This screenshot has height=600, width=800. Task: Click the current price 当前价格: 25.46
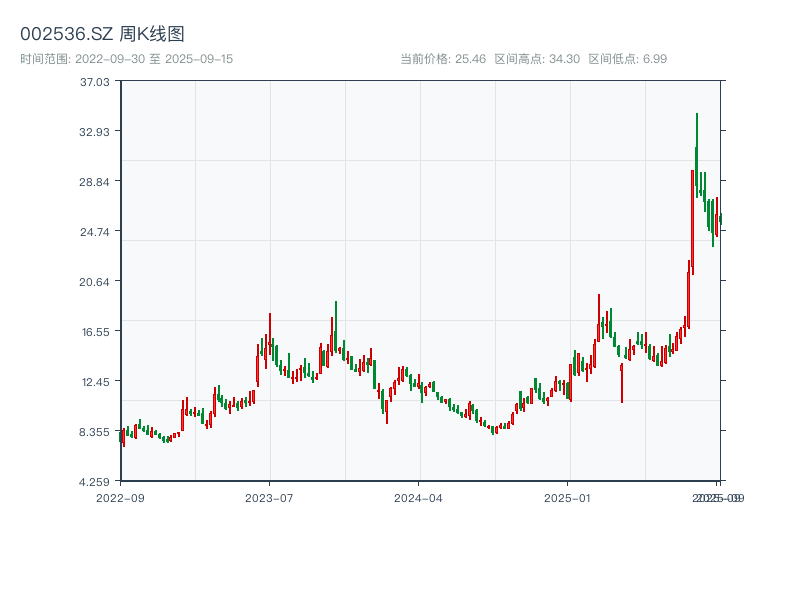(443, 59)
